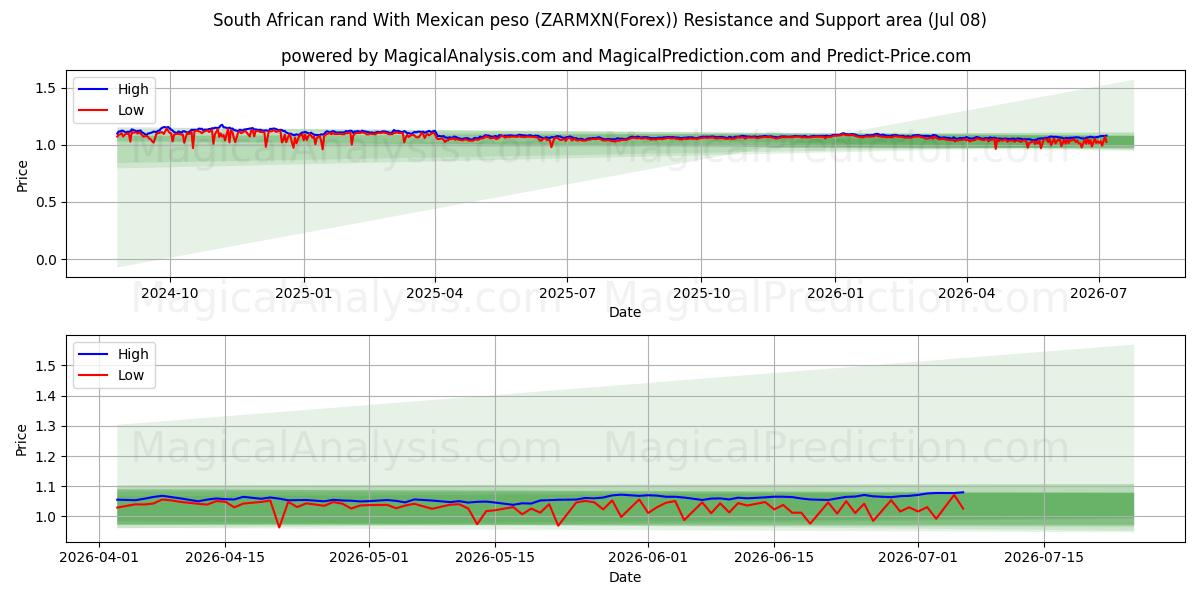This screenshot has width=1200, height=600.
Task: Click the chart title mentioning ZARMXN(Forex)
Action: 600,20
